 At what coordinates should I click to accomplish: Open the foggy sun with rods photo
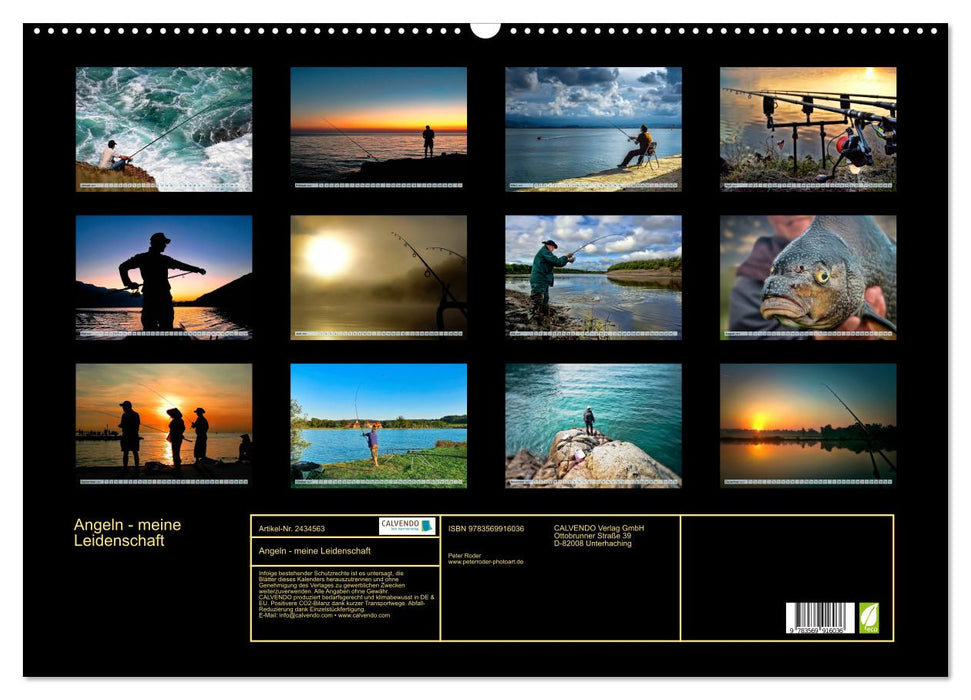(x=378, y=277)
